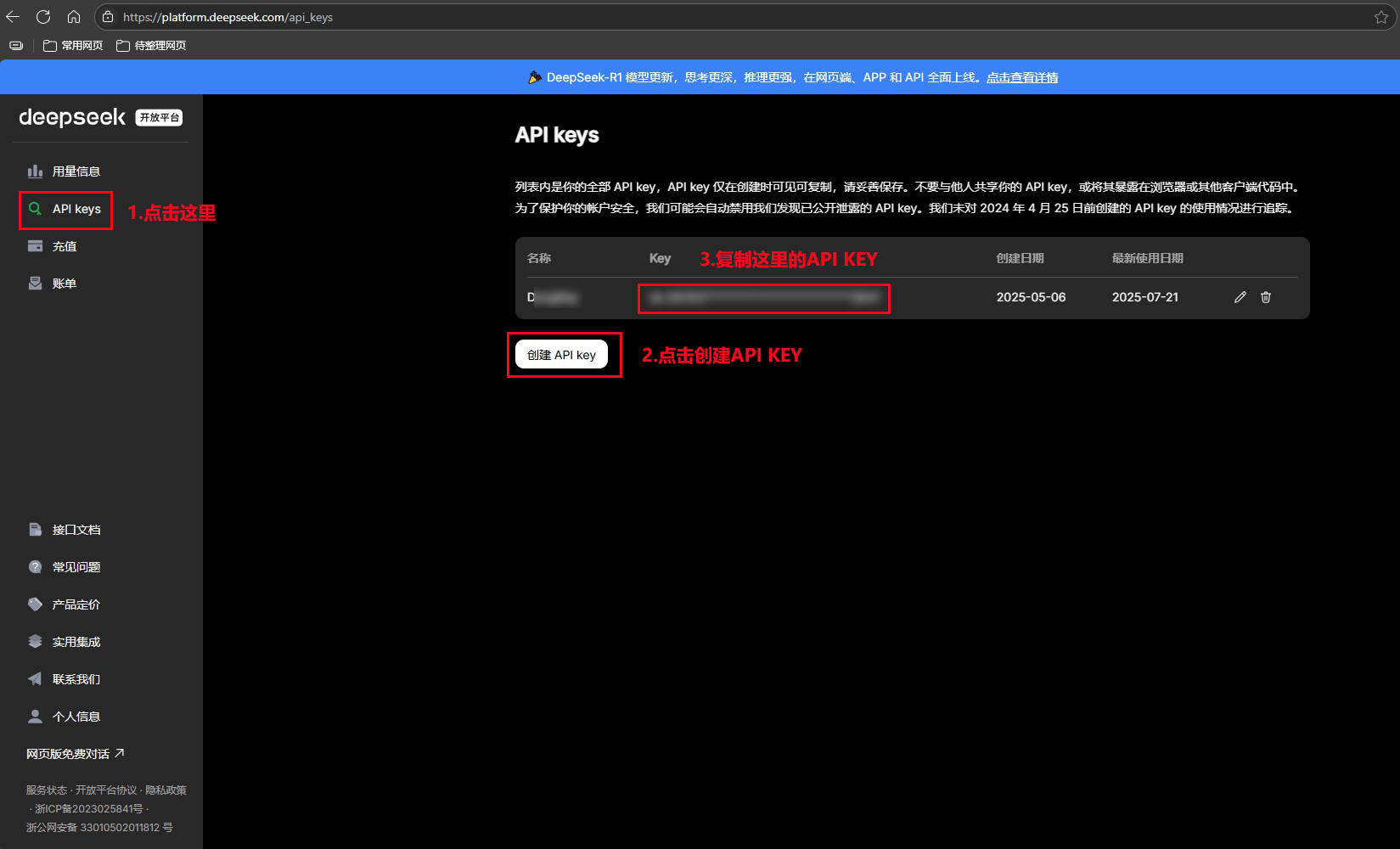The width and height of the screenshot is (1400, 849).
Task: Open 个人信息 profile page
Action: (x=76, y=717)
